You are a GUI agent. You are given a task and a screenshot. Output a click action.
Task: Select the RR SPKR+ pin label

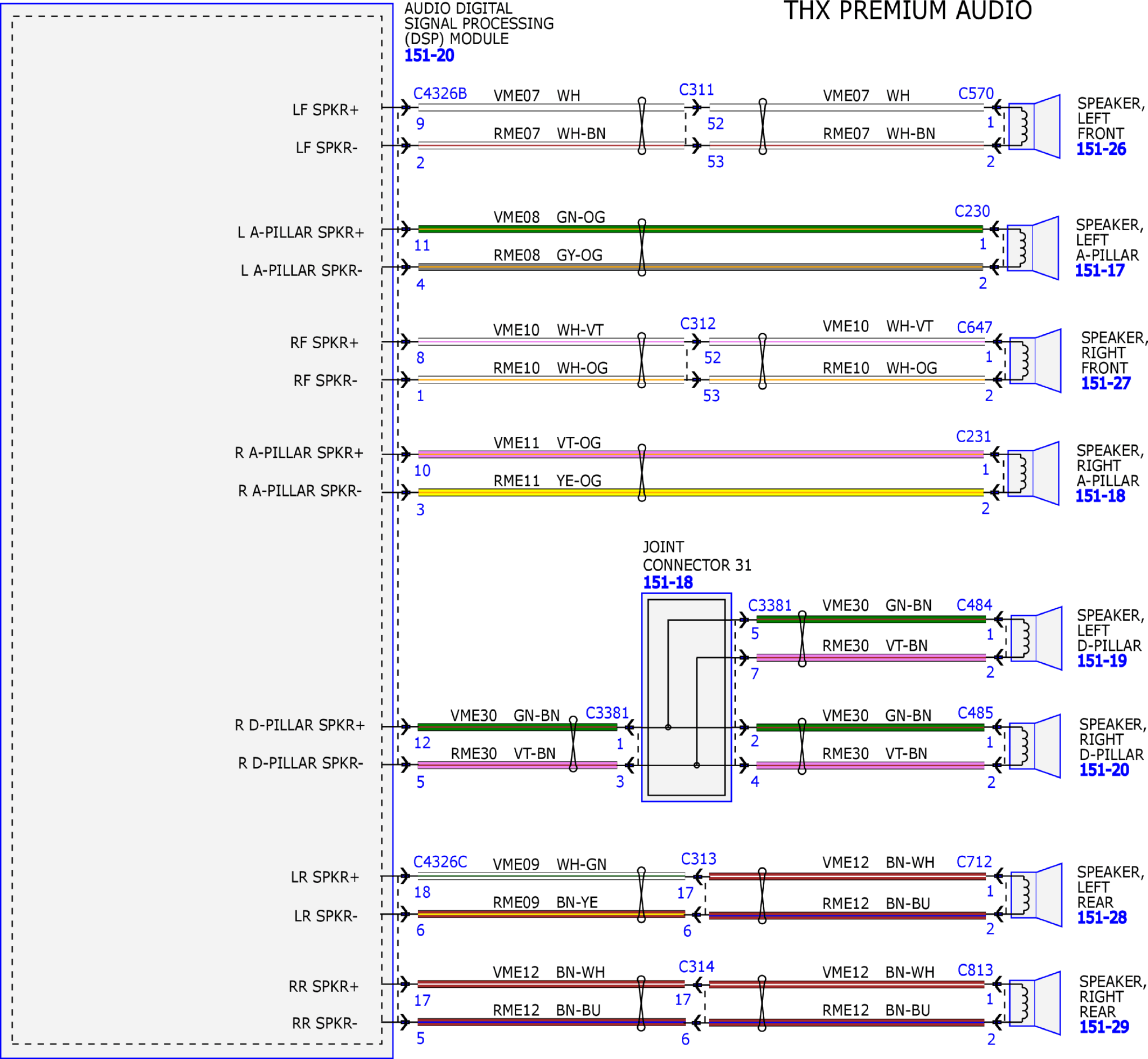point(324,987)
